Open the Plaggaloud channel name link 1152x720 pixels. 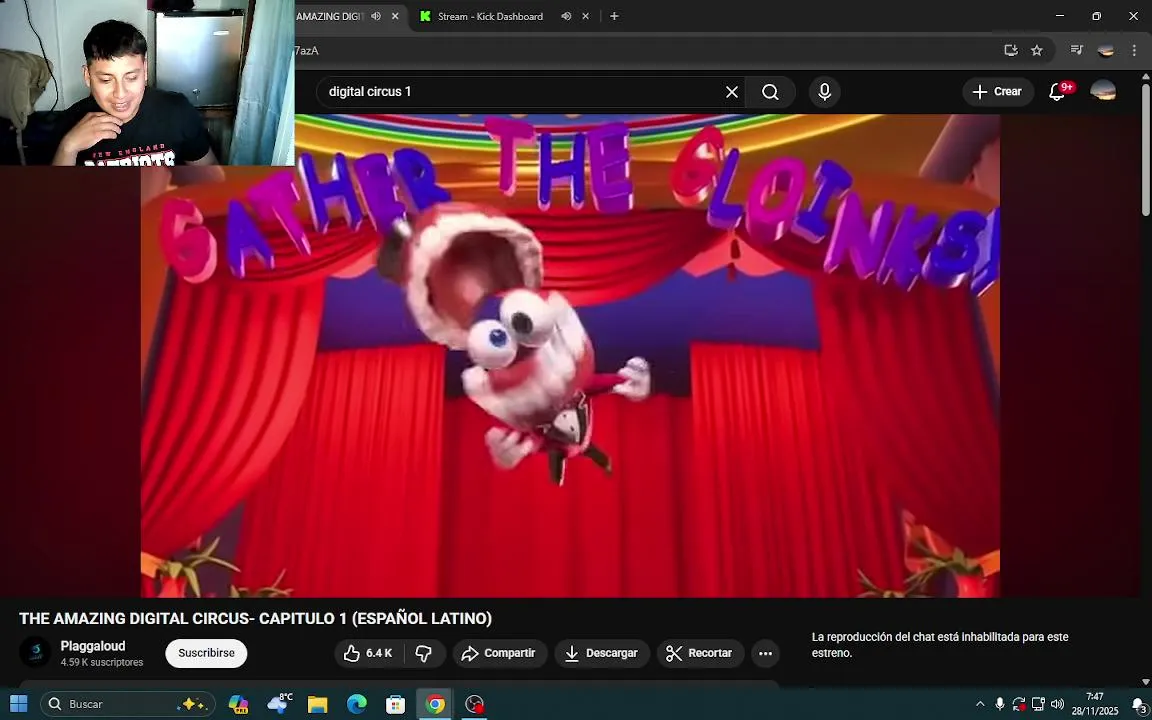coord(93,646)
